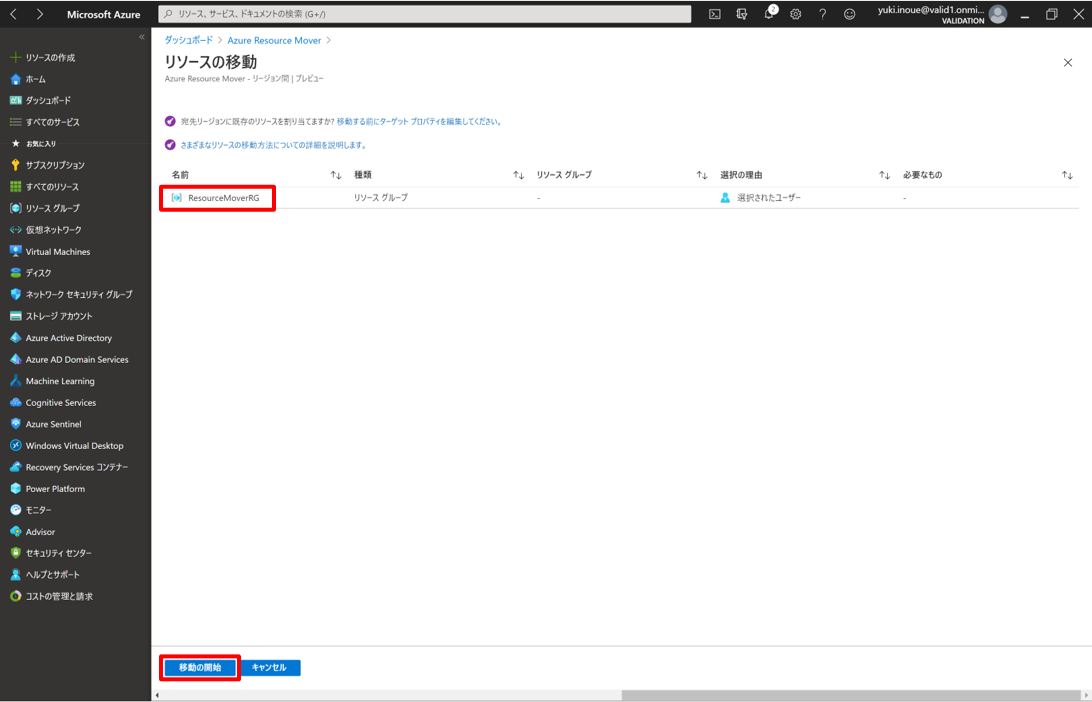
Task: Click the horizontal scrollbar at the bottom
Action: [x=850, y=695]
